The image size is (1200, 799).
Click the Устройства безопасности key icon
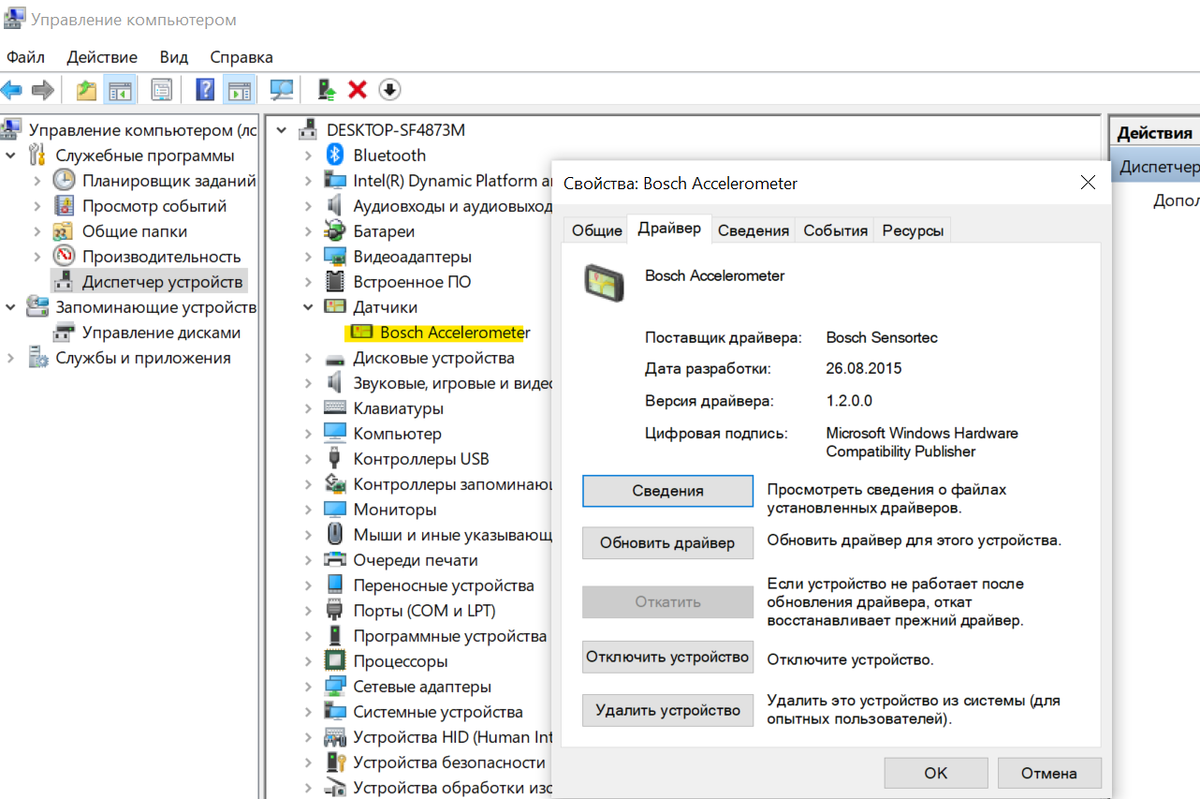(335, 763)
